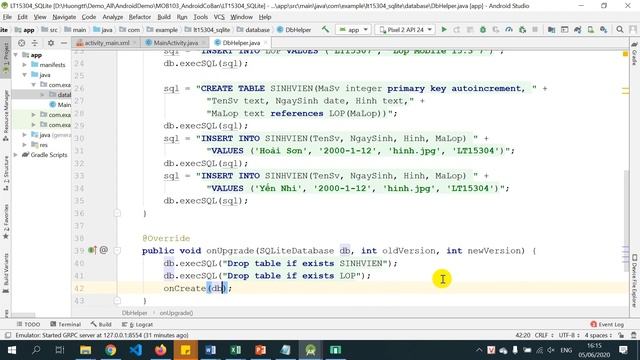The width and height of the screenshot is (640, 360).
Task: Expand the manifests folder
Action: click(x=24, y=64)
